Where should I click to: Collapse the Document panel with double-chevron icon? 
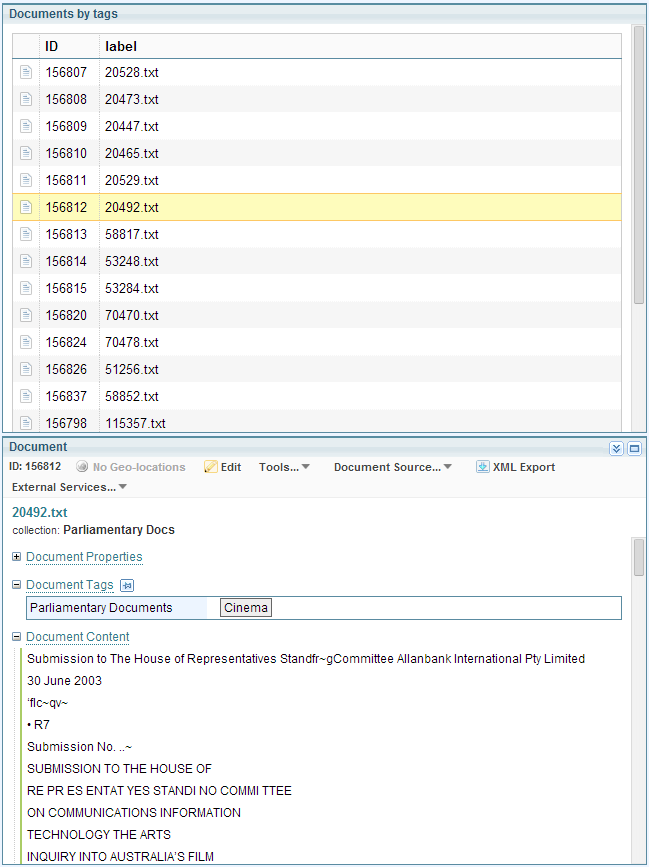click(617, 449)
